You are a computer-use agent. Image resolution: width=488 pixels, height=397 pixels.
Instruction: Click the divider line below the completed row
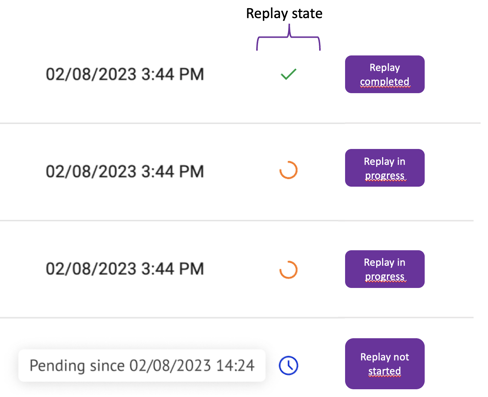240,123
